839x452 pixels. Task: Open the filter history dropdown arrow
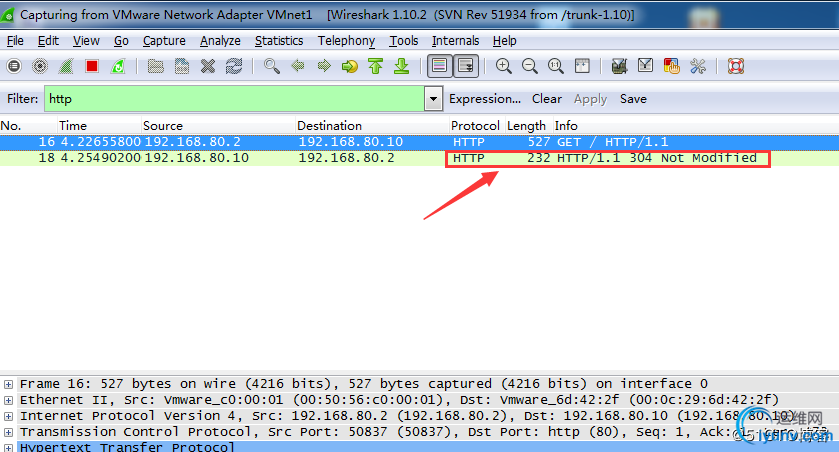pyautogui.click(x=433, y=99)
